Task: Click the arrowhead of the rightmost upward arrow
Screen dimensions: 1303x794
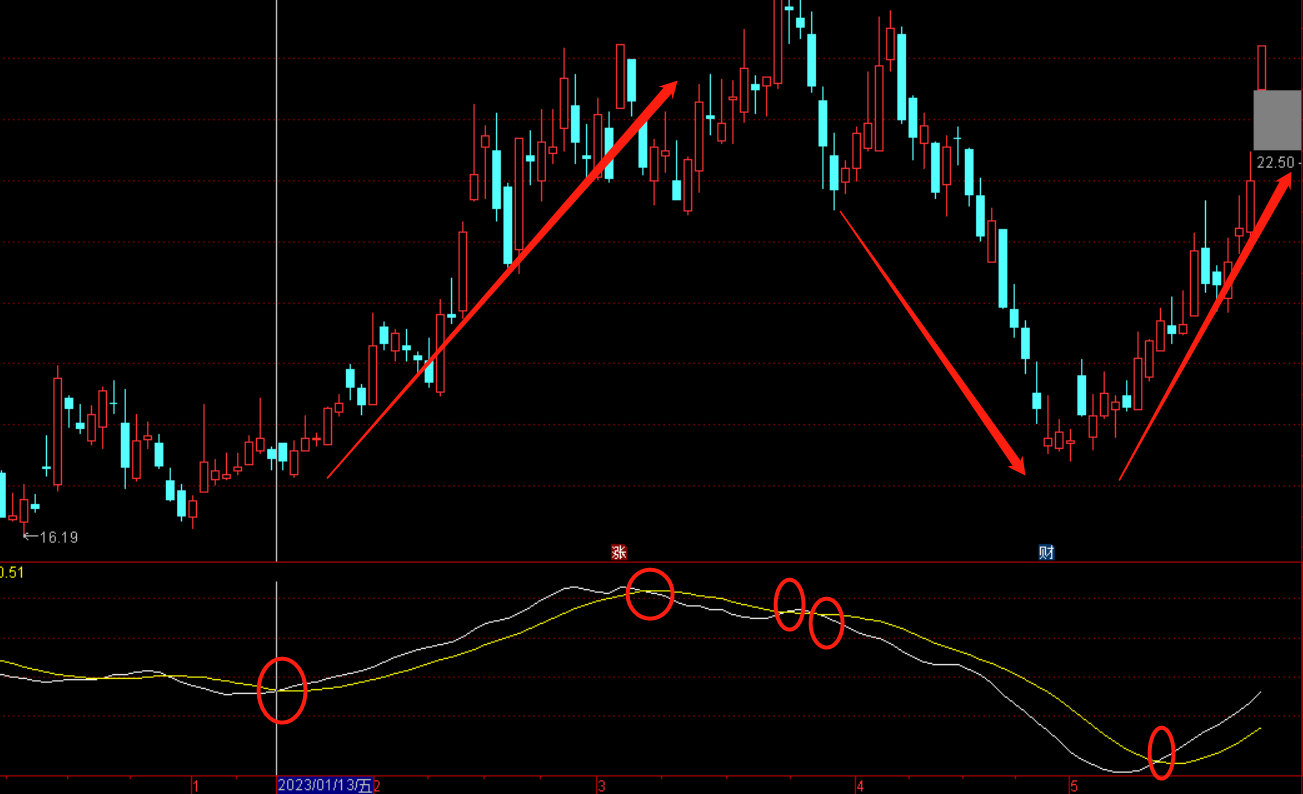Action: coord(1283,181)
